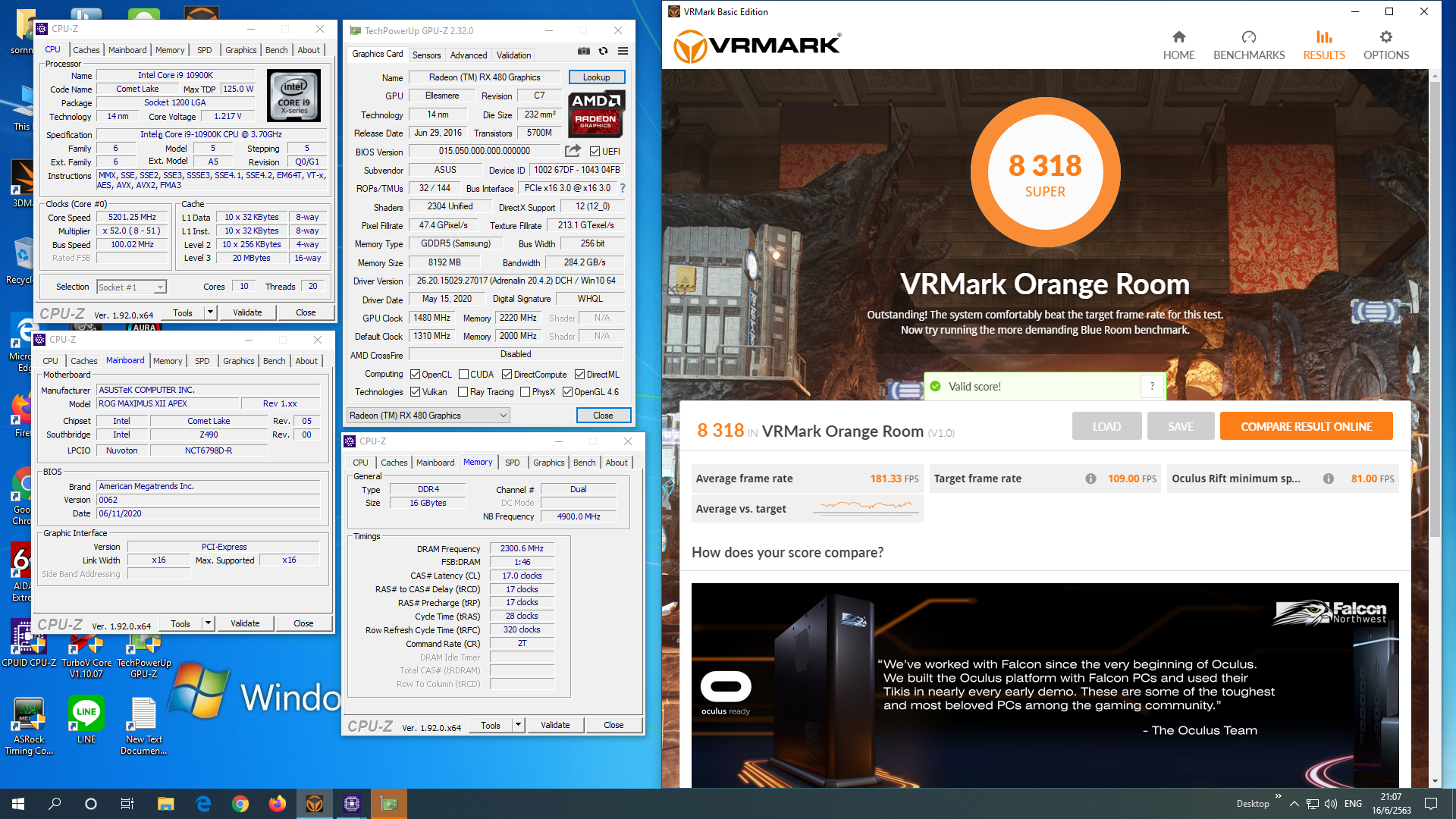
Task: Toggle the PhysX checkbox
Action: point(525,392)
